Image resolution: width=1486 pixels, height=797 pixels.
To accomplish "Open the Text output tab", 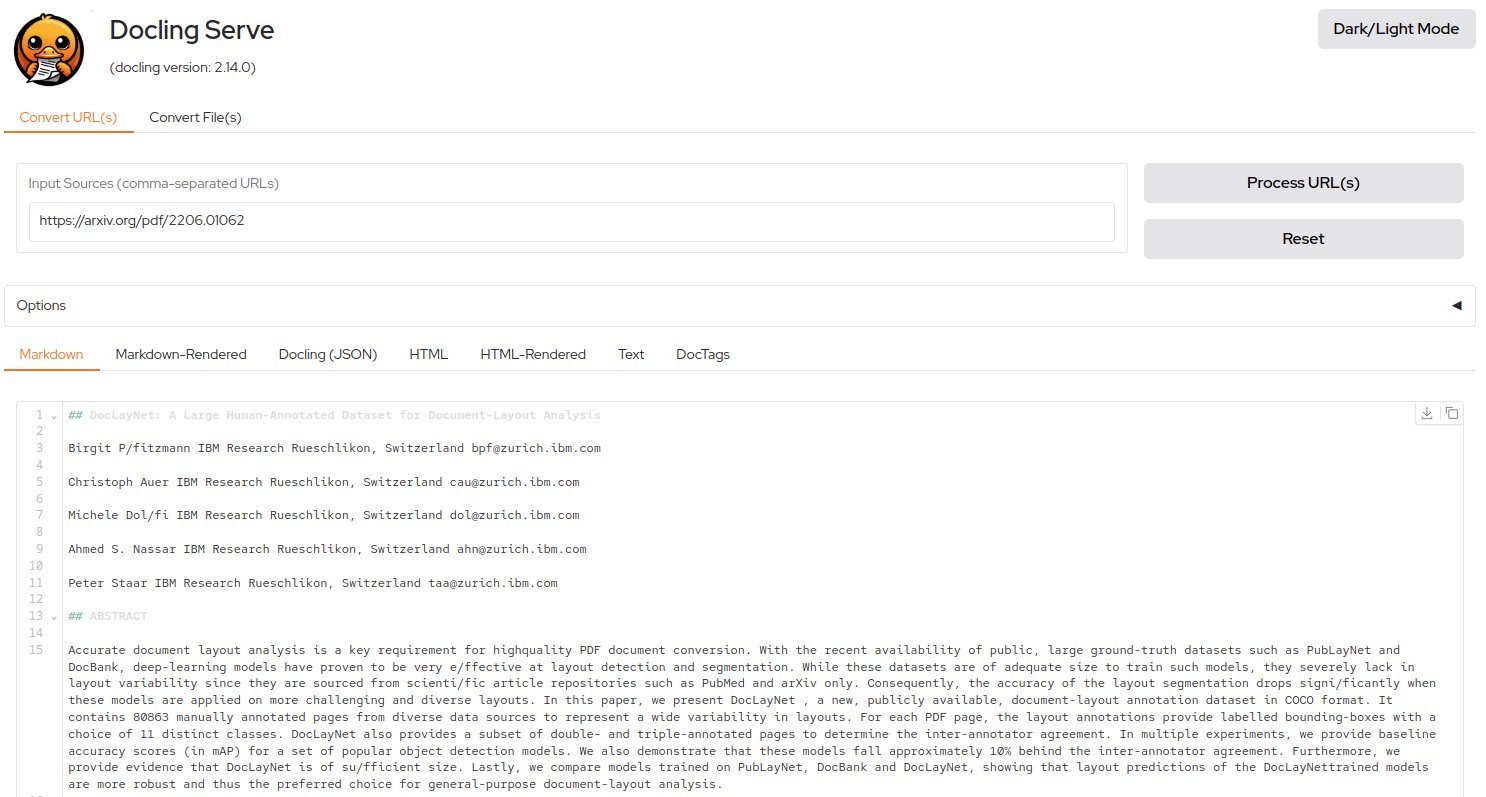I will coord(631,354).
